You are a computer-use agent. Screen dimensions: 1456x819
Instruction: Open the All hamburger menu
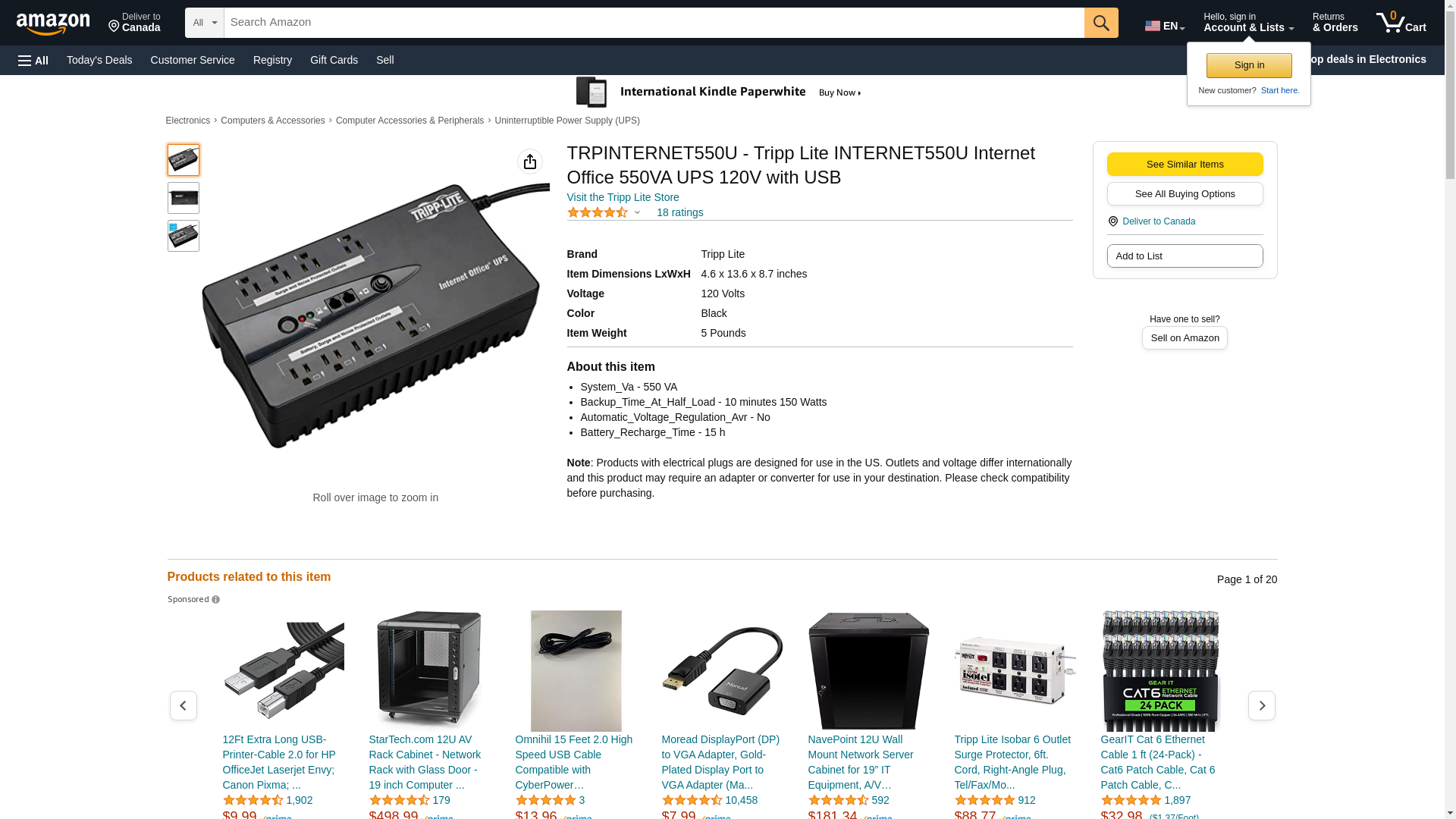[x=33, y=60]
